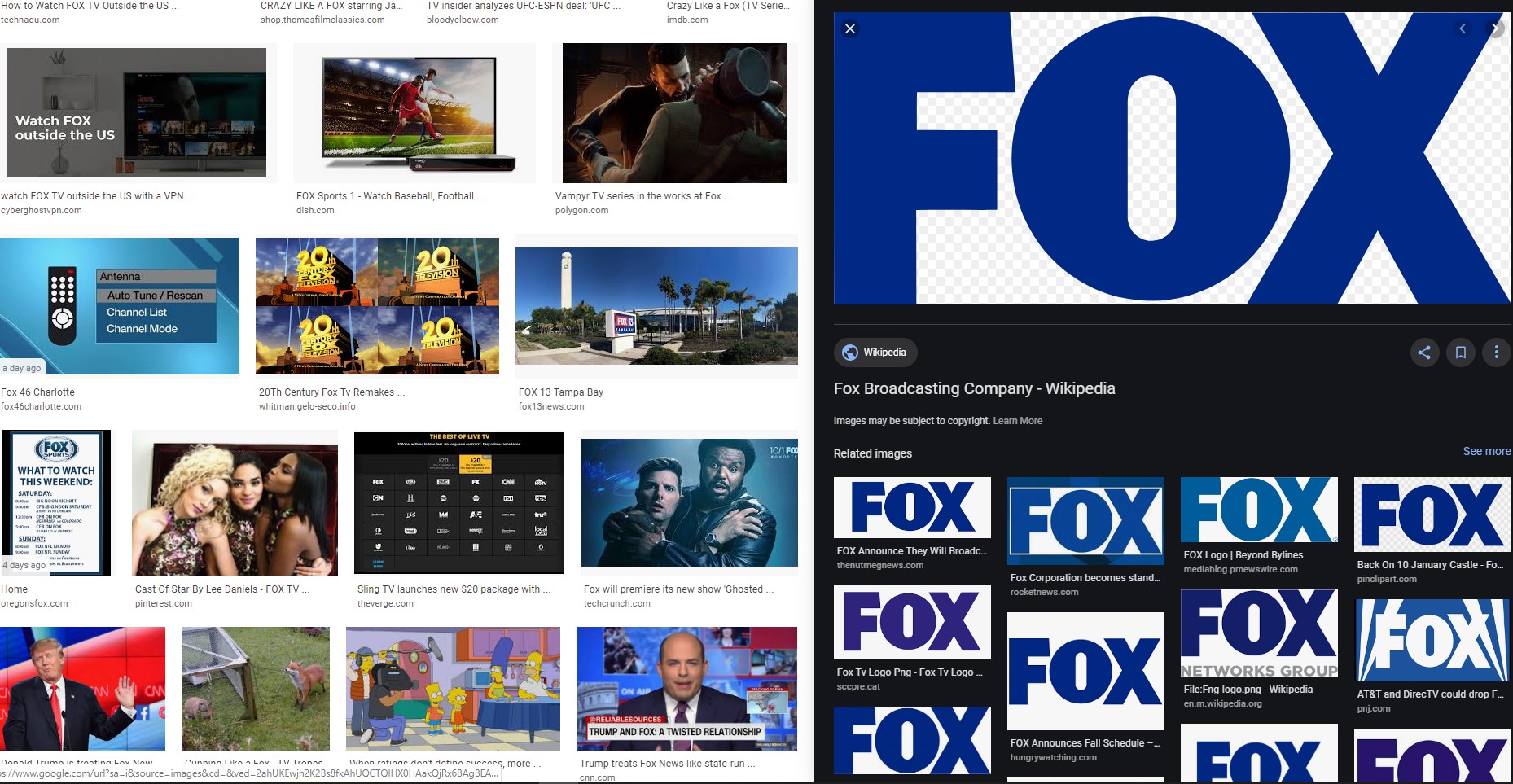Close the image preview panel
The image size is (1513, 784).
[x=850, y=29]
